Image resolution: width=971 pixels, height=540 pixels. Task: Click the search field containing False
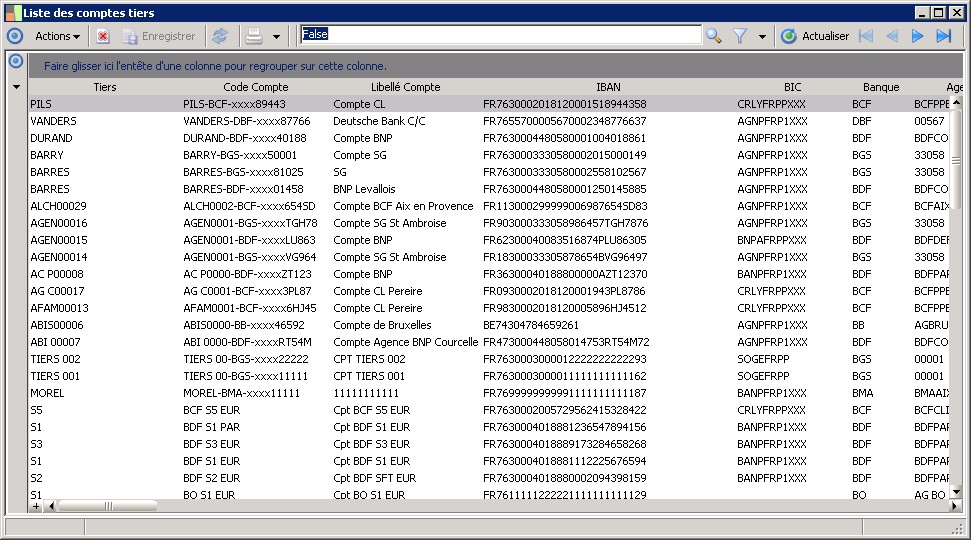point(500,35)
